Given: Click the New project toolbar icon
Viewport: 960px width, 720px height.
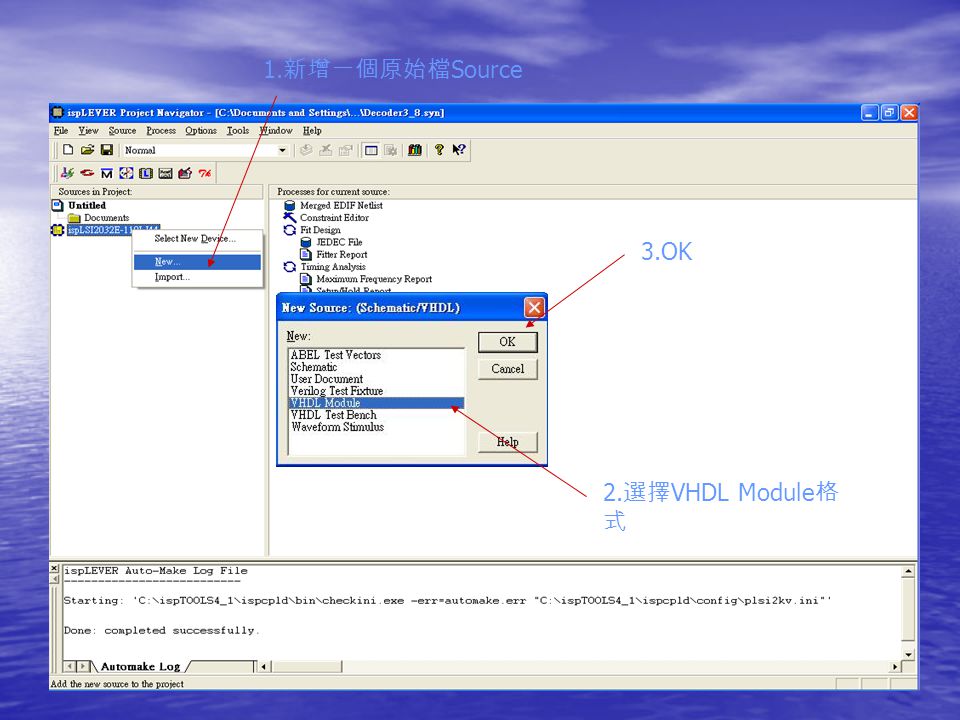Looking at the screenshot, I should click(68, 150).
